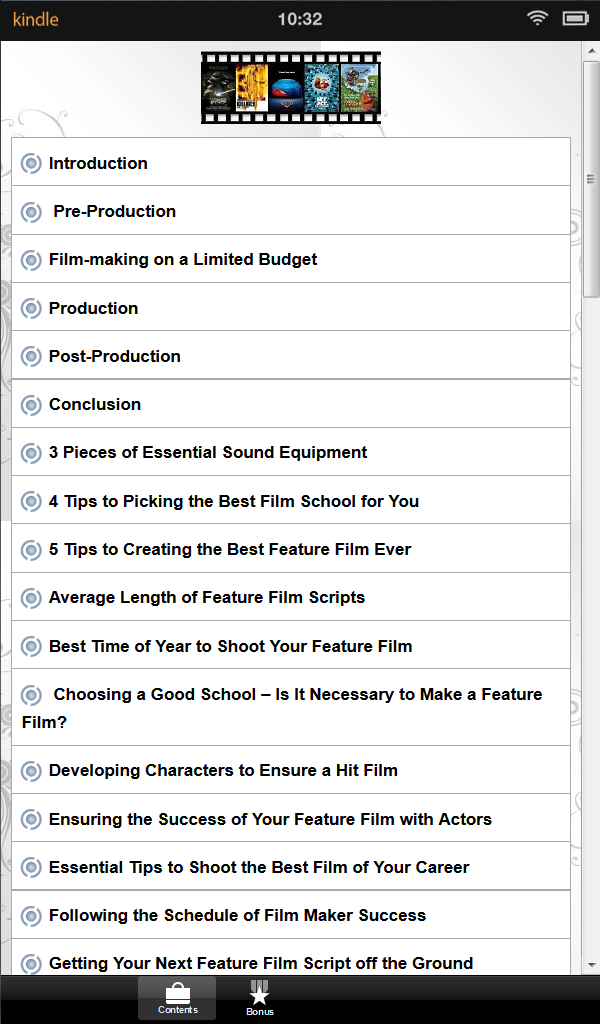Switch to the Bonus tab

[x=259, y=997]
